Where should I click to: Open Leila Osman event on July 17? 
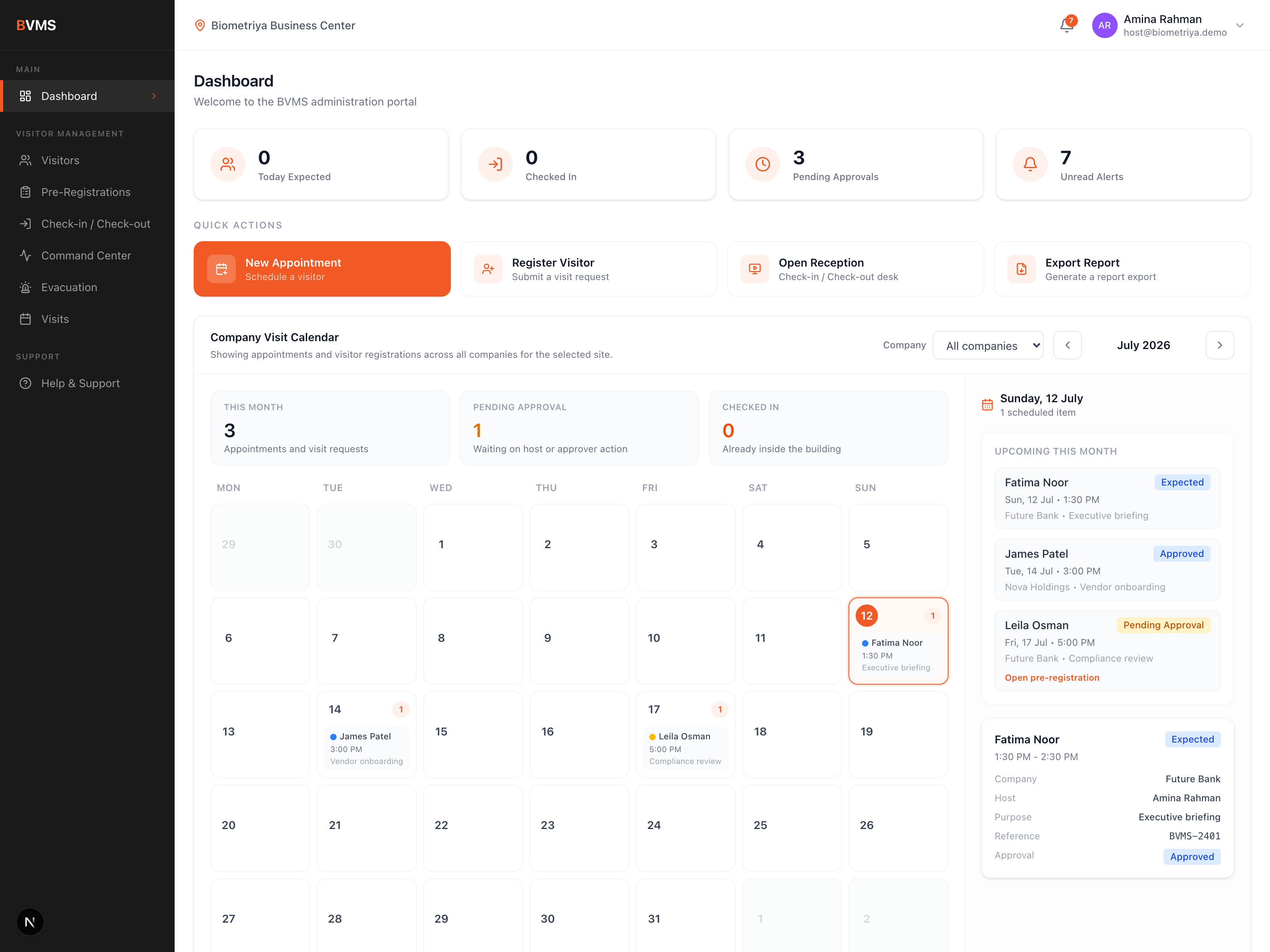(685, 748)
